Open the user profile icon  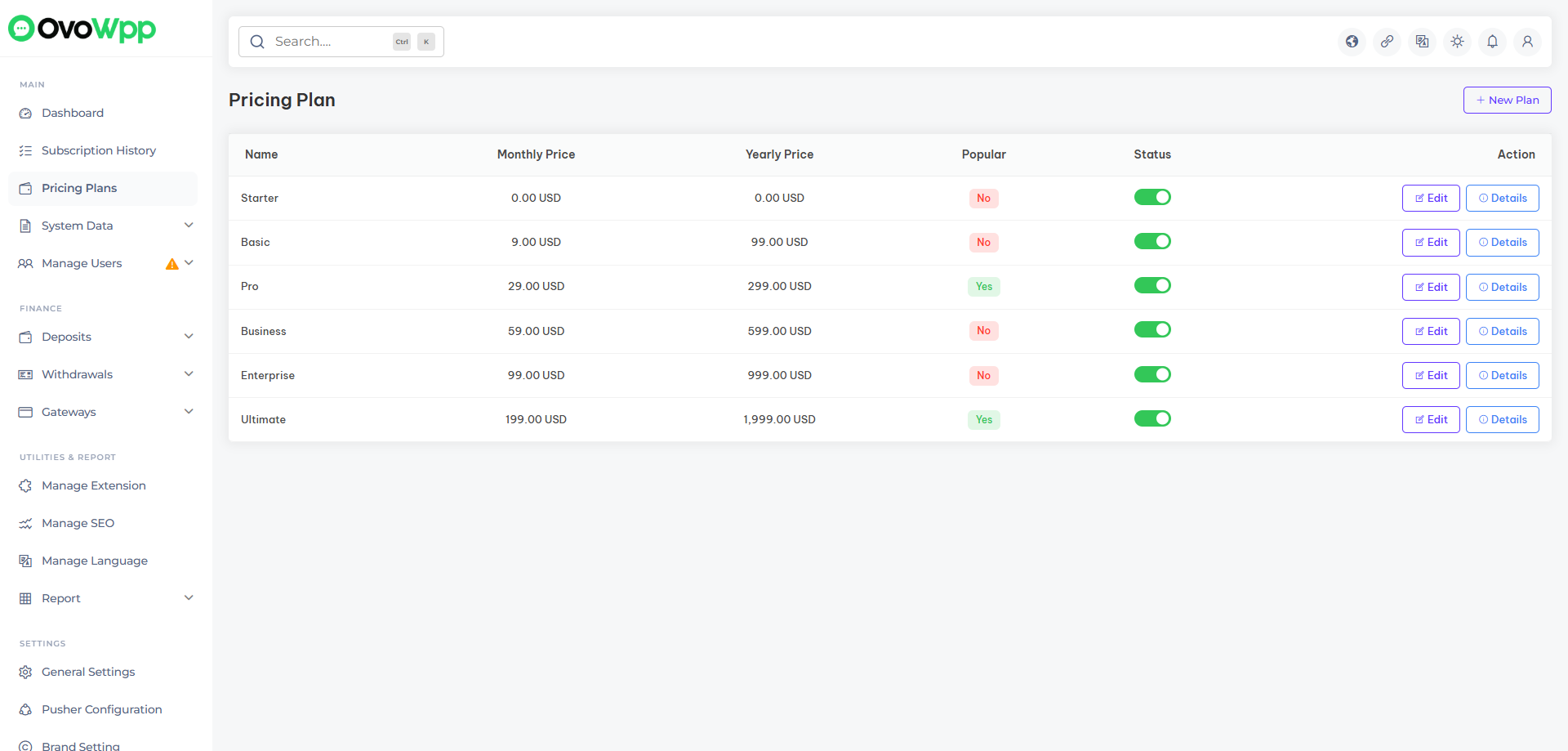1527,42
